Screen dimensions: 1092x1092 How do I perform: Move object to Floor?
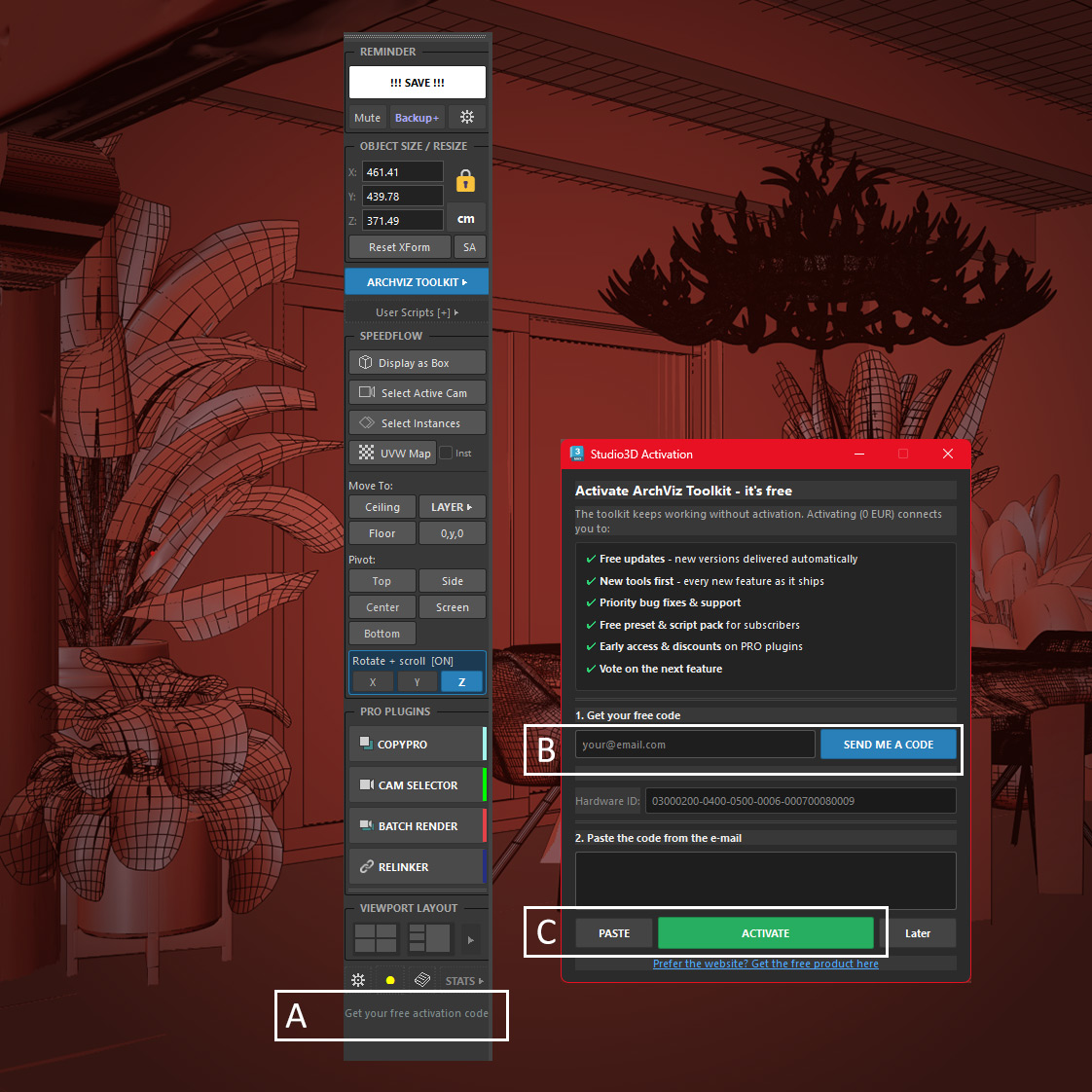coord(382,533)
